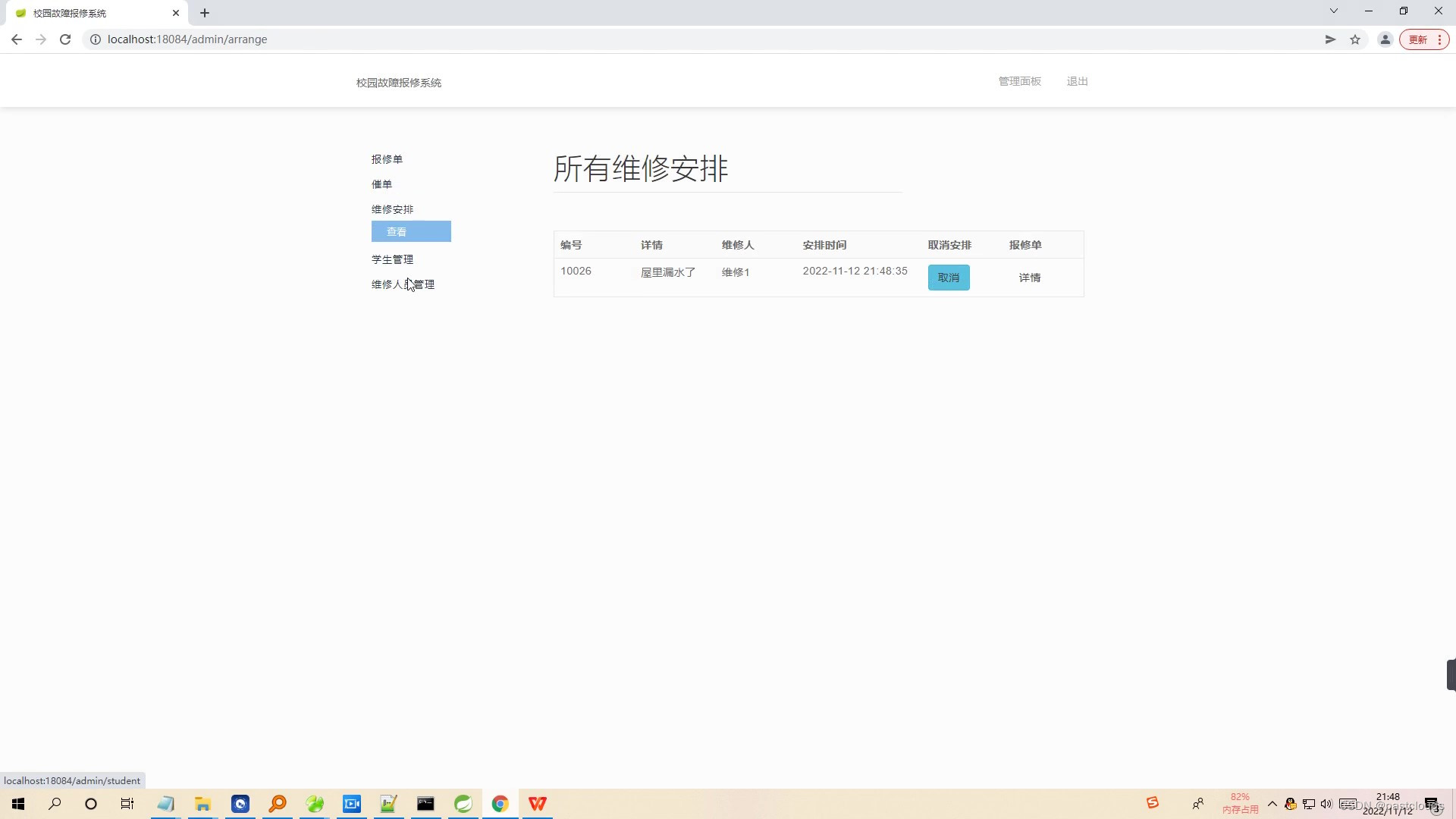1456x819 pixels.
Task: Open File Explorer from the taskbar
Action: tap(202, 803)
